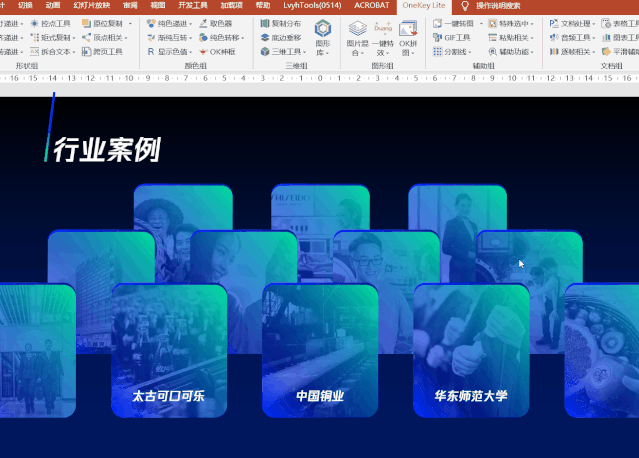Click the 特殊选中 special select icon

click(492, 24)
